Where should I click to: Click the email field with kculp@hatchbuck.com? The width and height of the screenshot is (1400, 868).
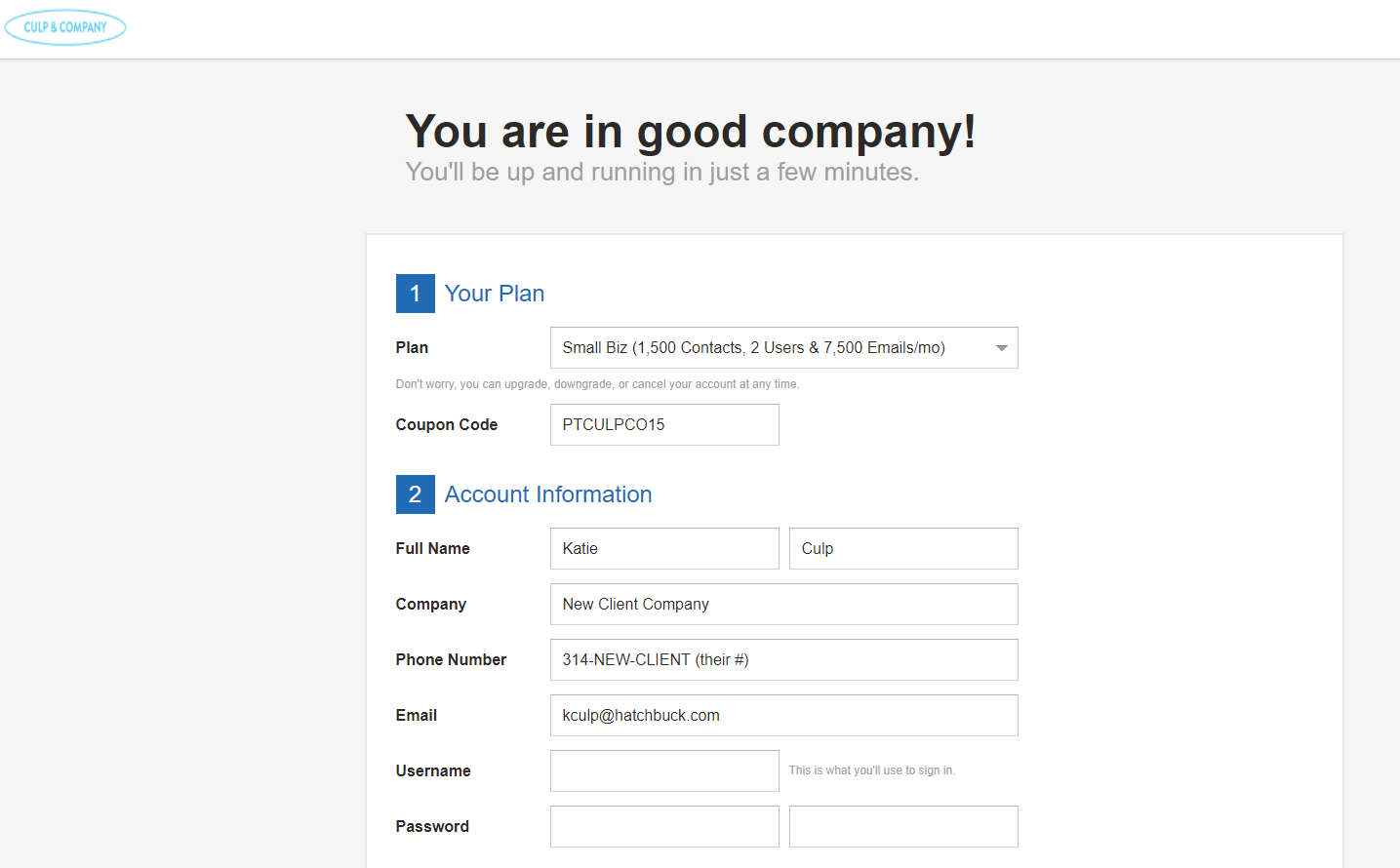click(x=783, y=716)
